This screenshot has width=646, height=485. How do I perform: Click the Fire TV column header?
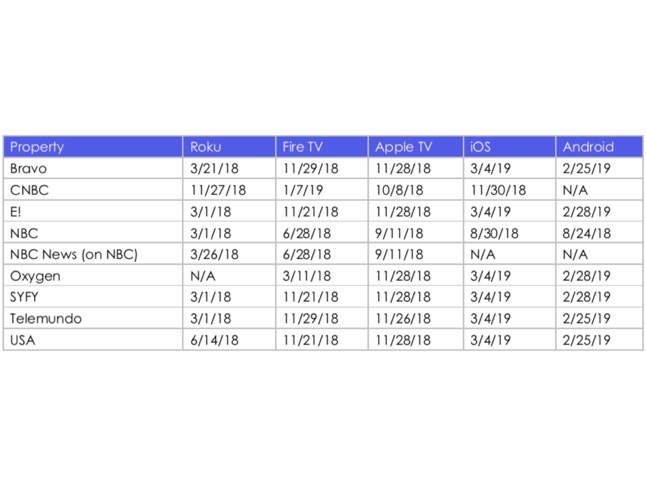(302, 147)
